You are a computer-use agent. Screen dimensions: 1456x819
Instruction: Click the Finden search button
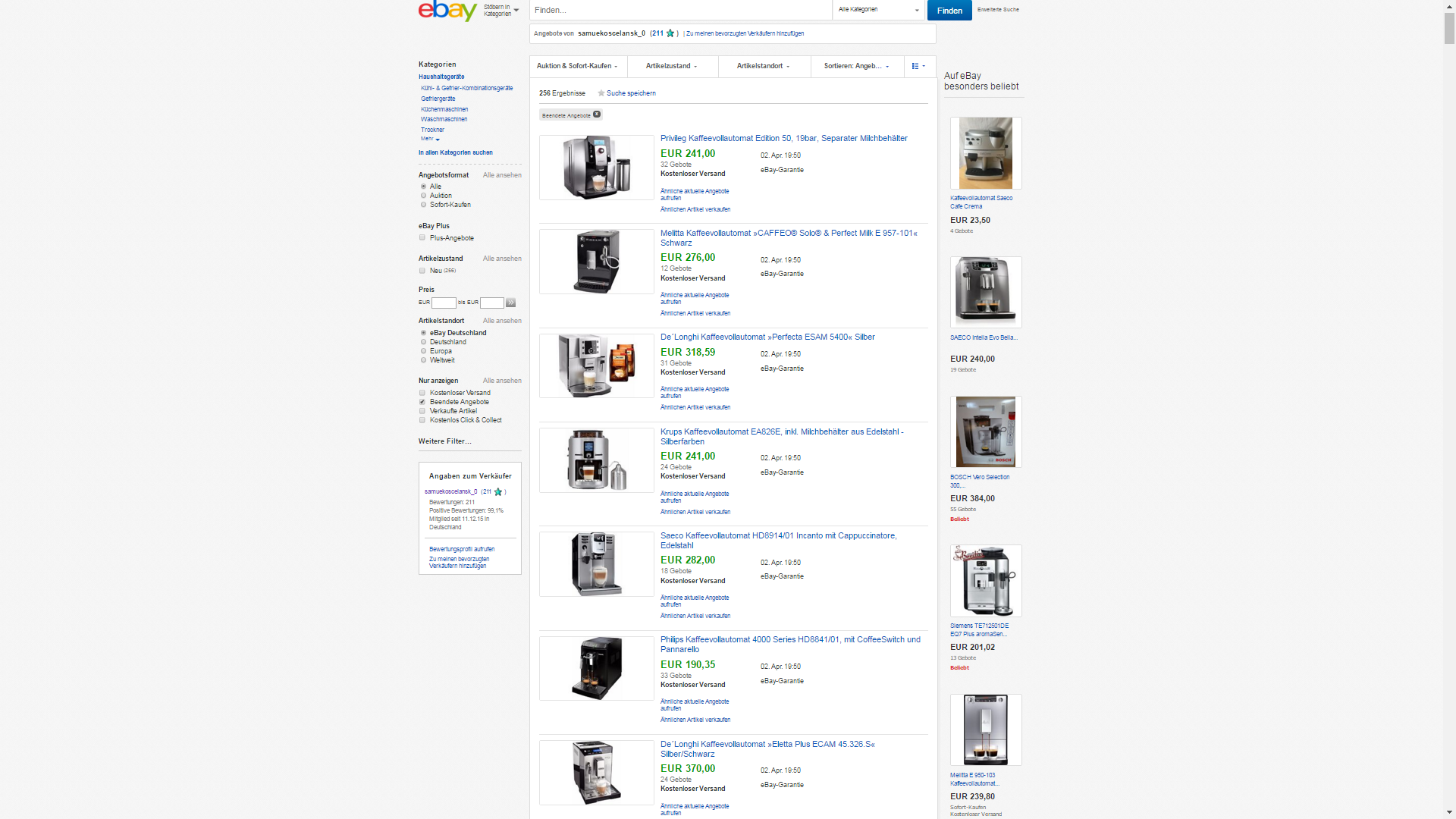point(949,11)
